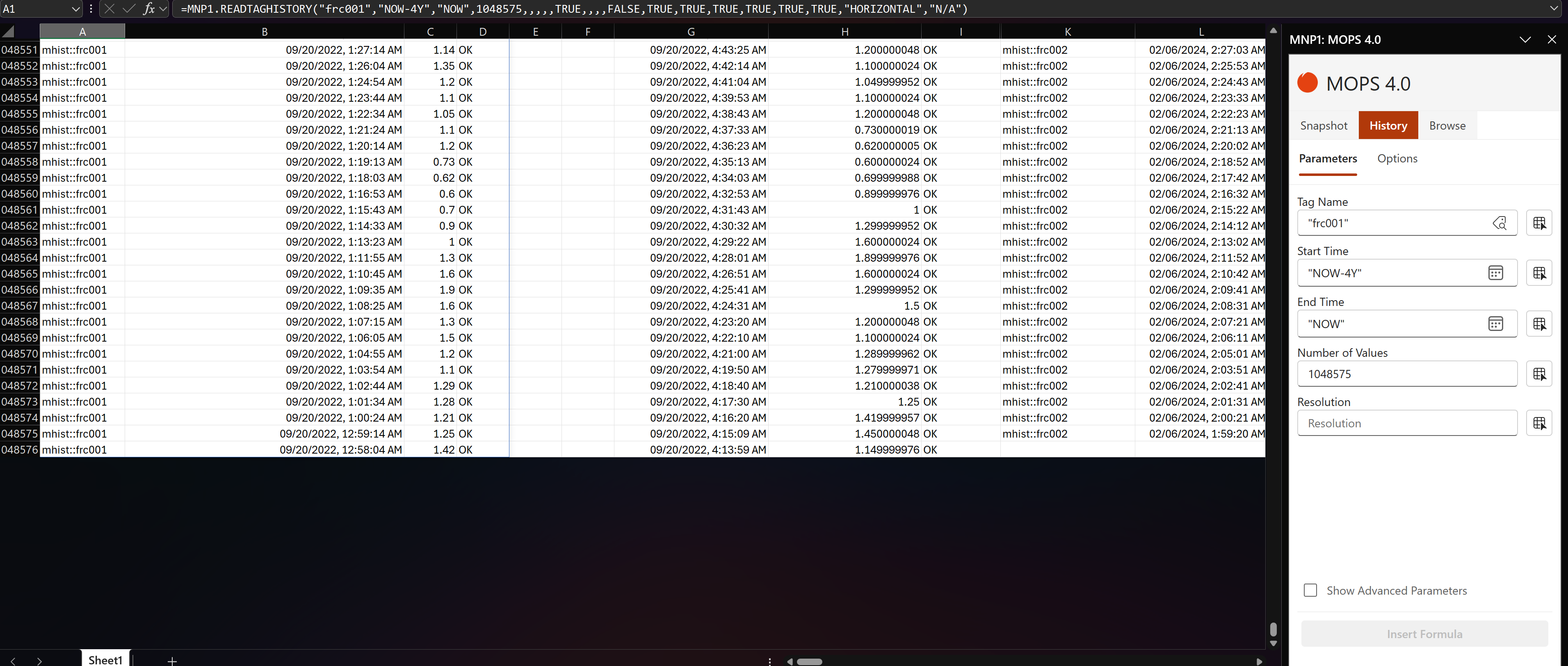Collapse the MNP1 task pane via its chevron
Image resolution: width=1568 pixels, height=666 pixels.
(1525, 39)
